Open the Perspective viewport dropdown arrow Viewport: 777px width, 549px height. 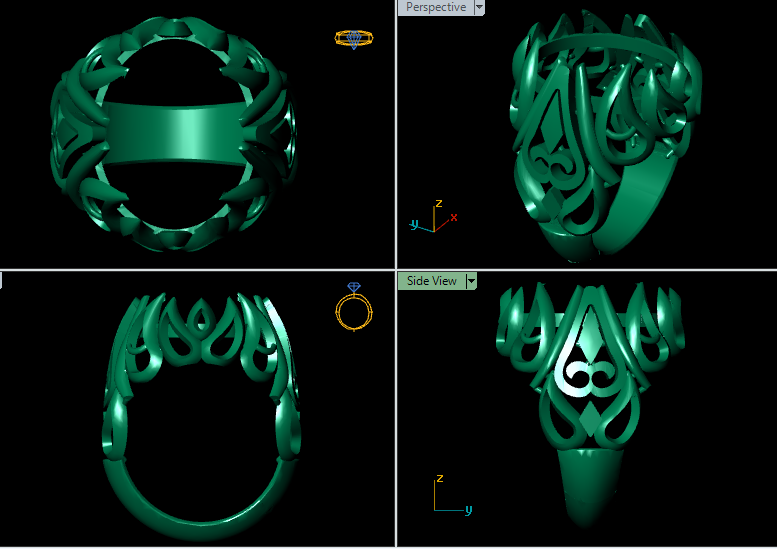479,7
